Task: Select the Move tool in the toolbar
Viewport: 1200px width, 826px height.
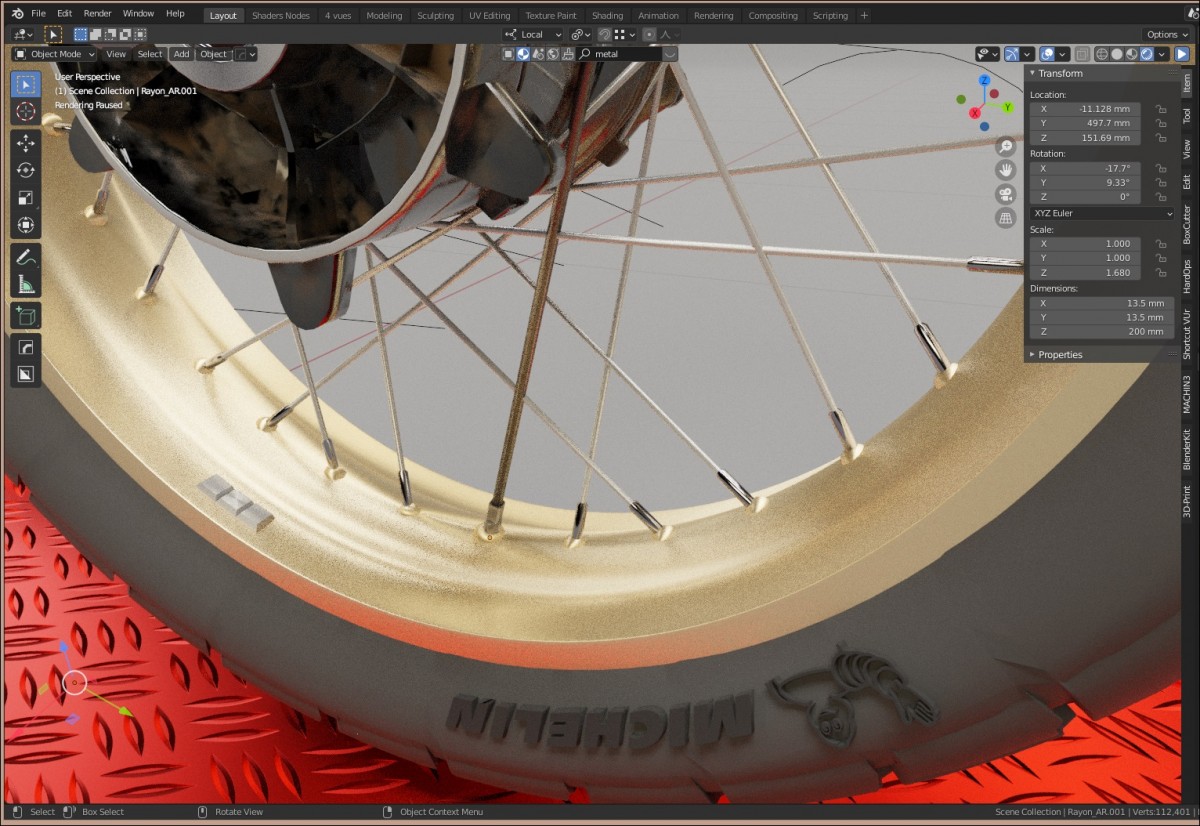Action: pos(26,143)
